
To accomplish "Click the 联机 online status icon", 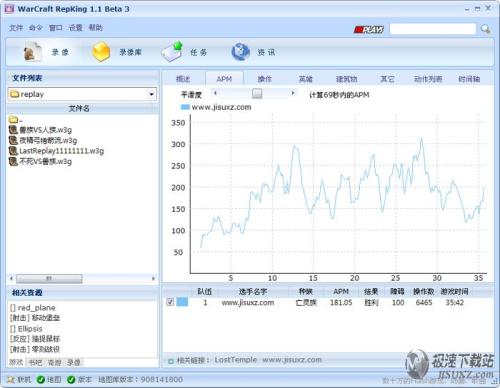I will pos(11,380).
